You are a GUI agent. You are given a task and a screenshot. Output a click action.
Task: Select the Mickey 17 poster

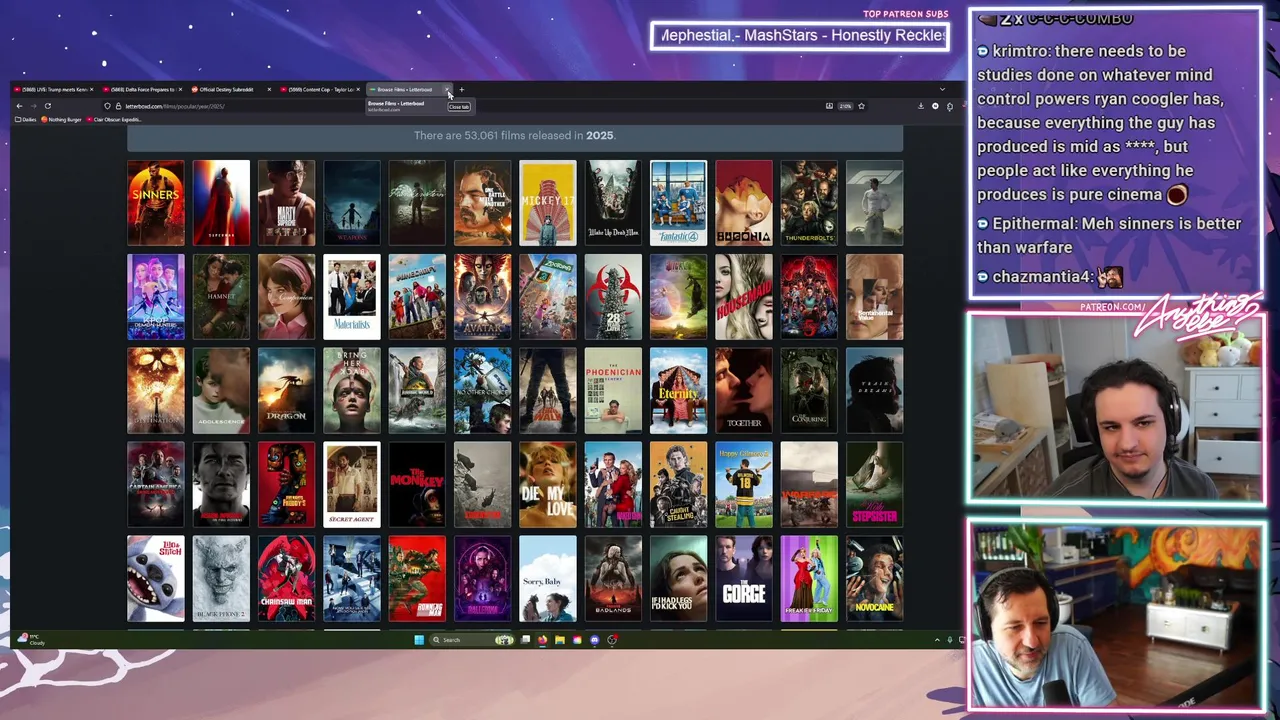tap(548, 203)
